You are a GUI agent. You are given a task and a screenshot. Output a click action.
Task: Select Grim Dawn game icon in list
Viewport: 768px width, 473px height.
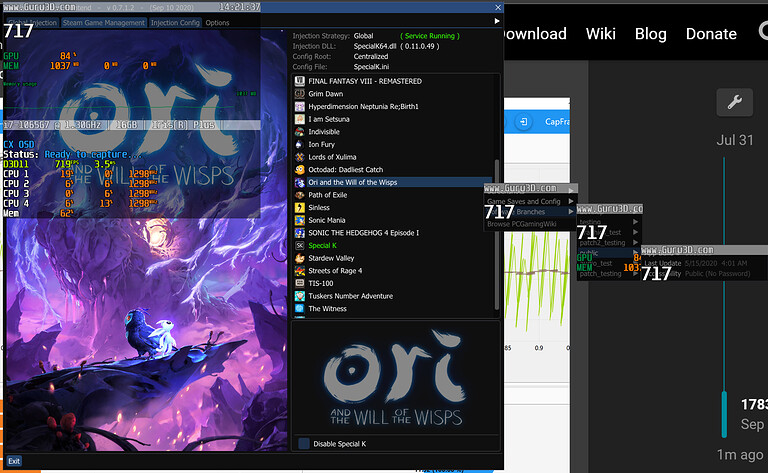(x=300, y=94)
